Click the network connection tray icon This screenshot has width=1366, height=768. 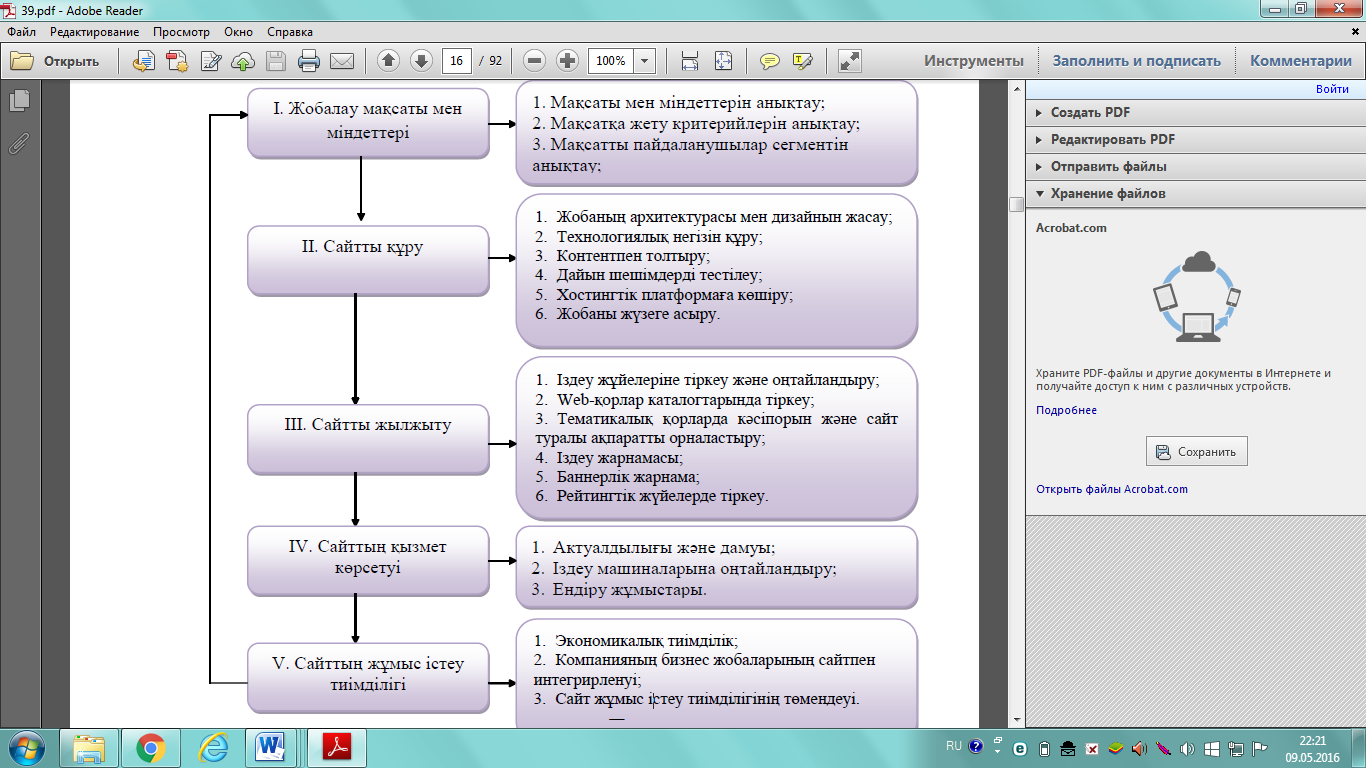[x=1235, y=748]
